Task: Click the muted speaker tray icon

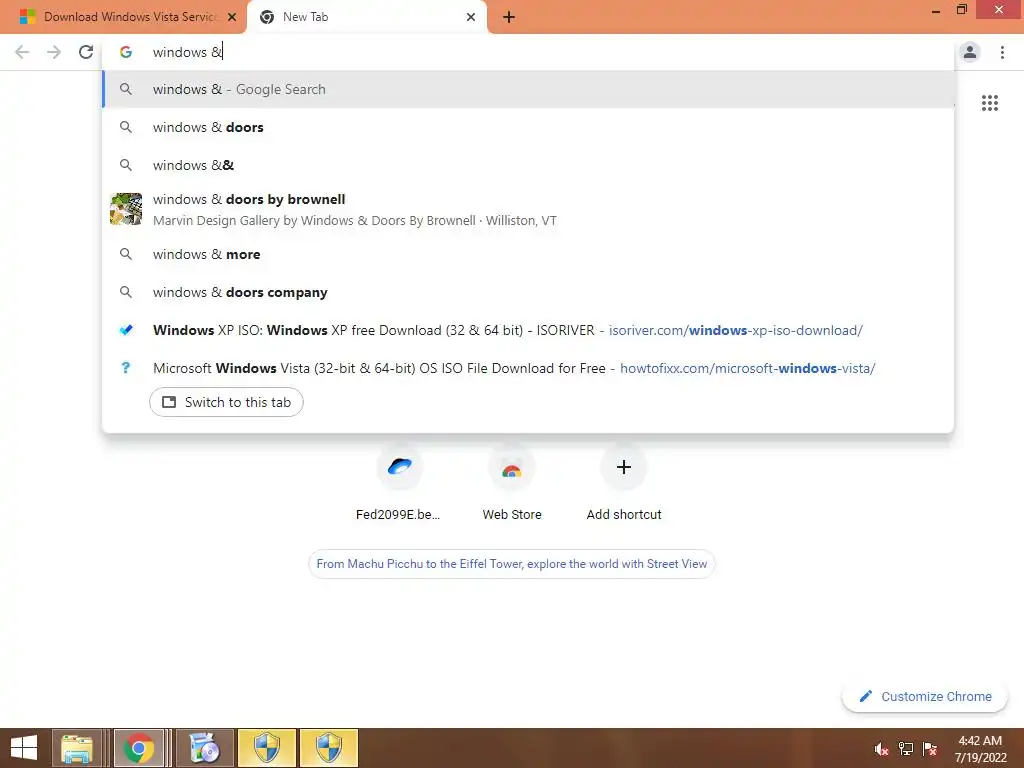Action: (x=881, y=749)
